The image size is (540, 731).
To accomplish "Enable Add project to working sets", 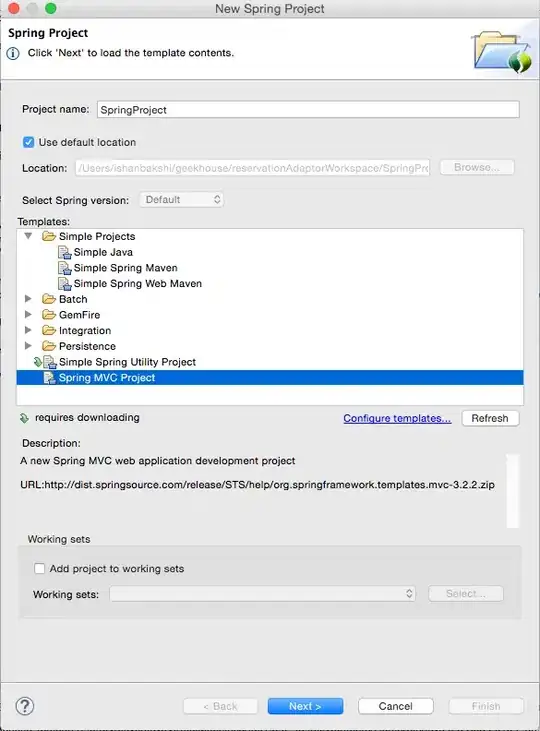I will [x=40, y=568].
